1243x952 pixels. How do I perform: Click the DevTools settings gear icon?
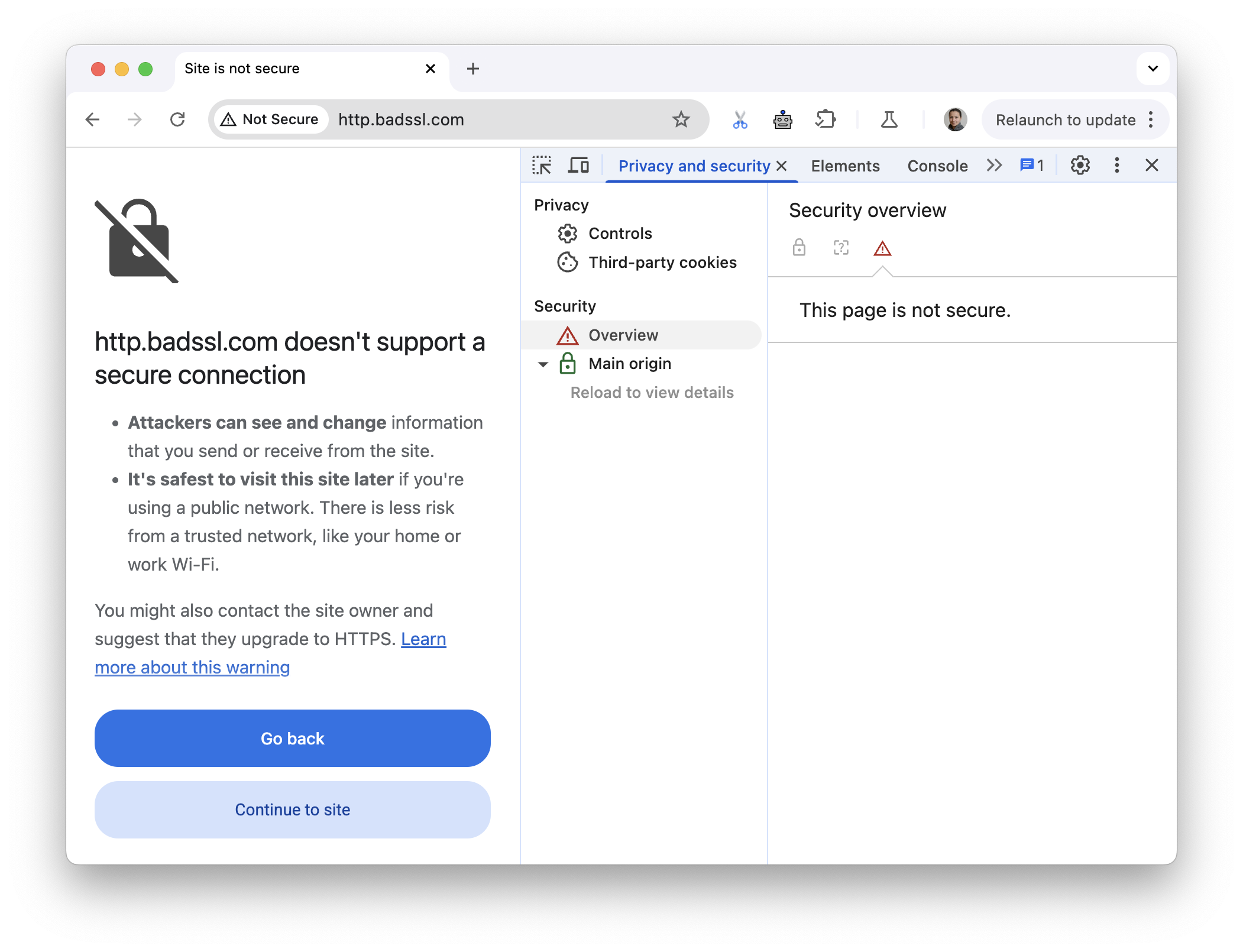coord(1080,165)
